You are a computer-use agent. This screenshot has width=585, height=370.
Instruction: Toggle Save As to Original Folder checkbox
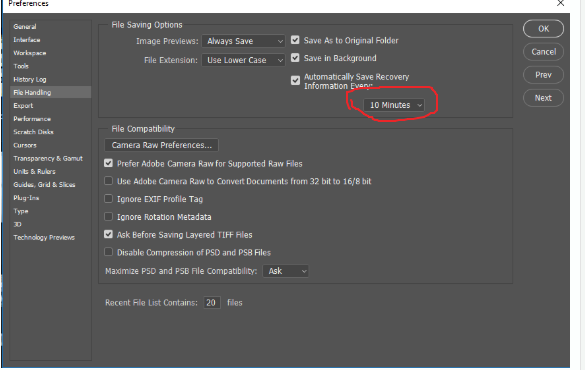point(295,40)
